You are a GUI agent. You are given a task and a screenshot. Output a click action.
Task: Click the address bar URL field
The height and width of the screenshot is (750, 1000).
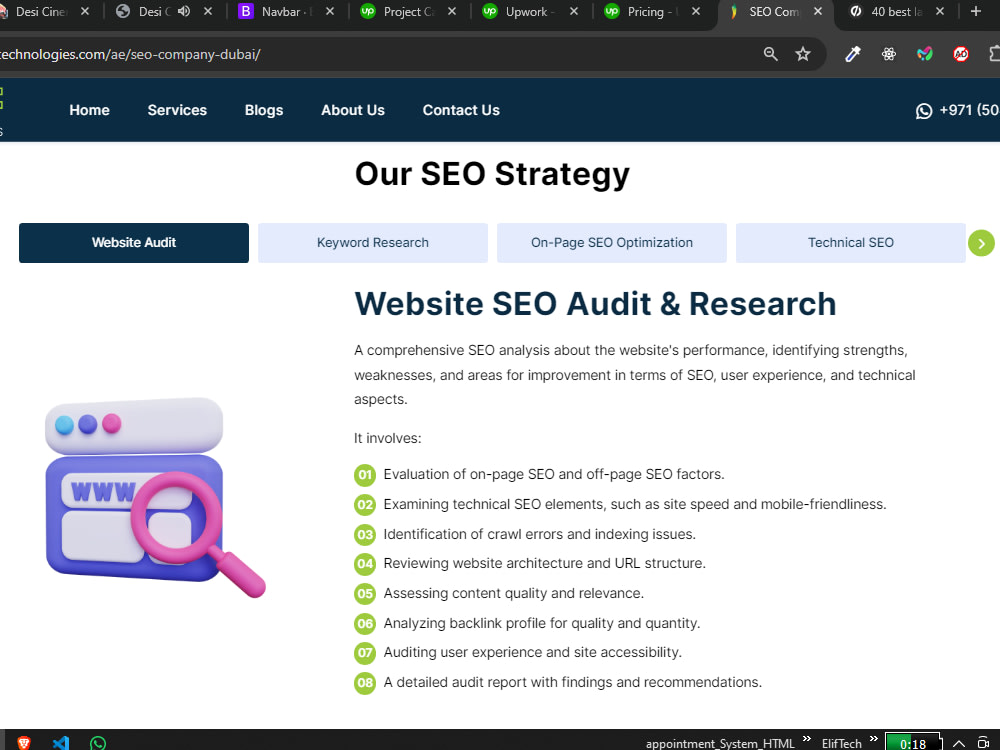click(376, 54)
